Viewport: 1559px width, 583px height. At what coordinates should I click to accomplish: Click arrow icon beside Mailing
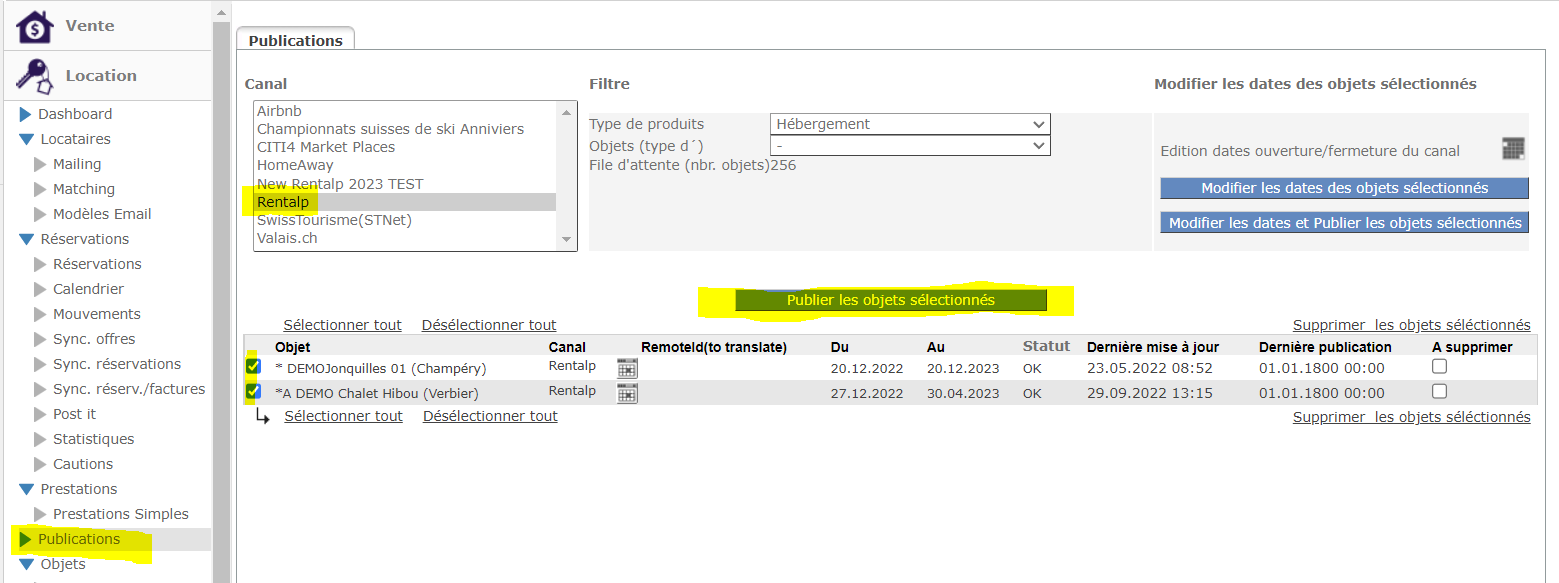click(41, 164)
